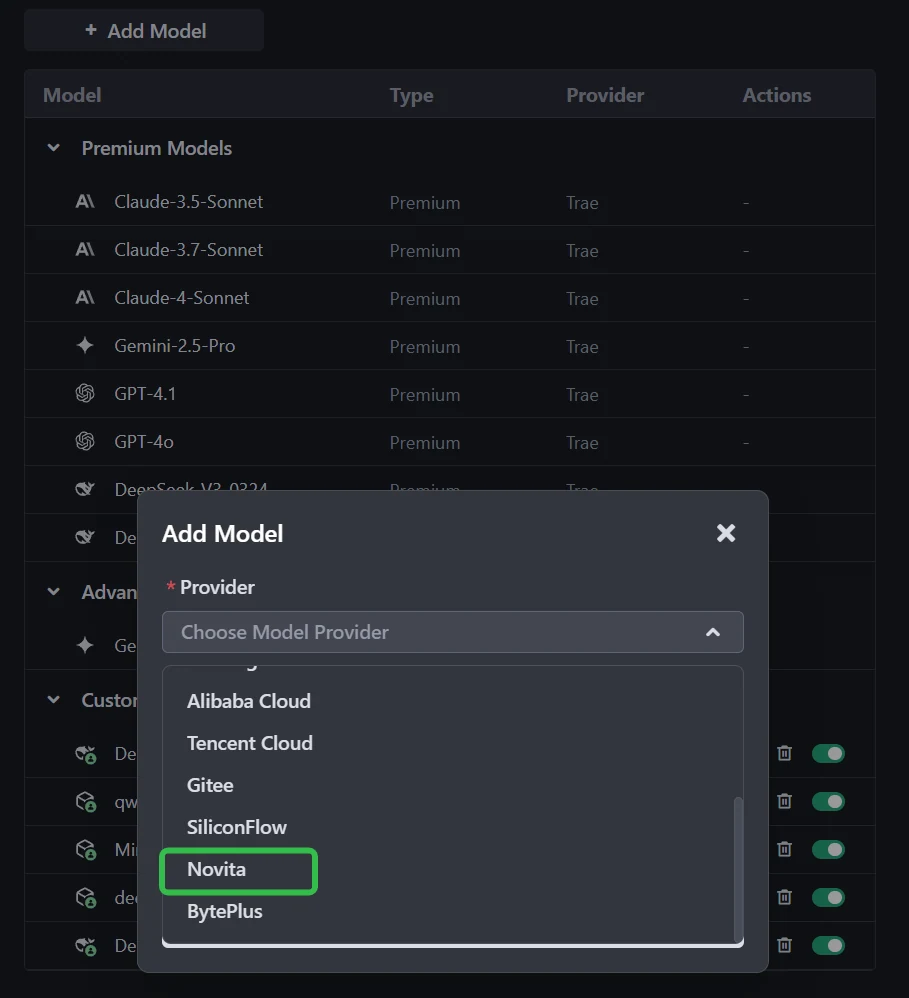Click the Add Model button
Viewport: 909px width, 998px height.
144,31
